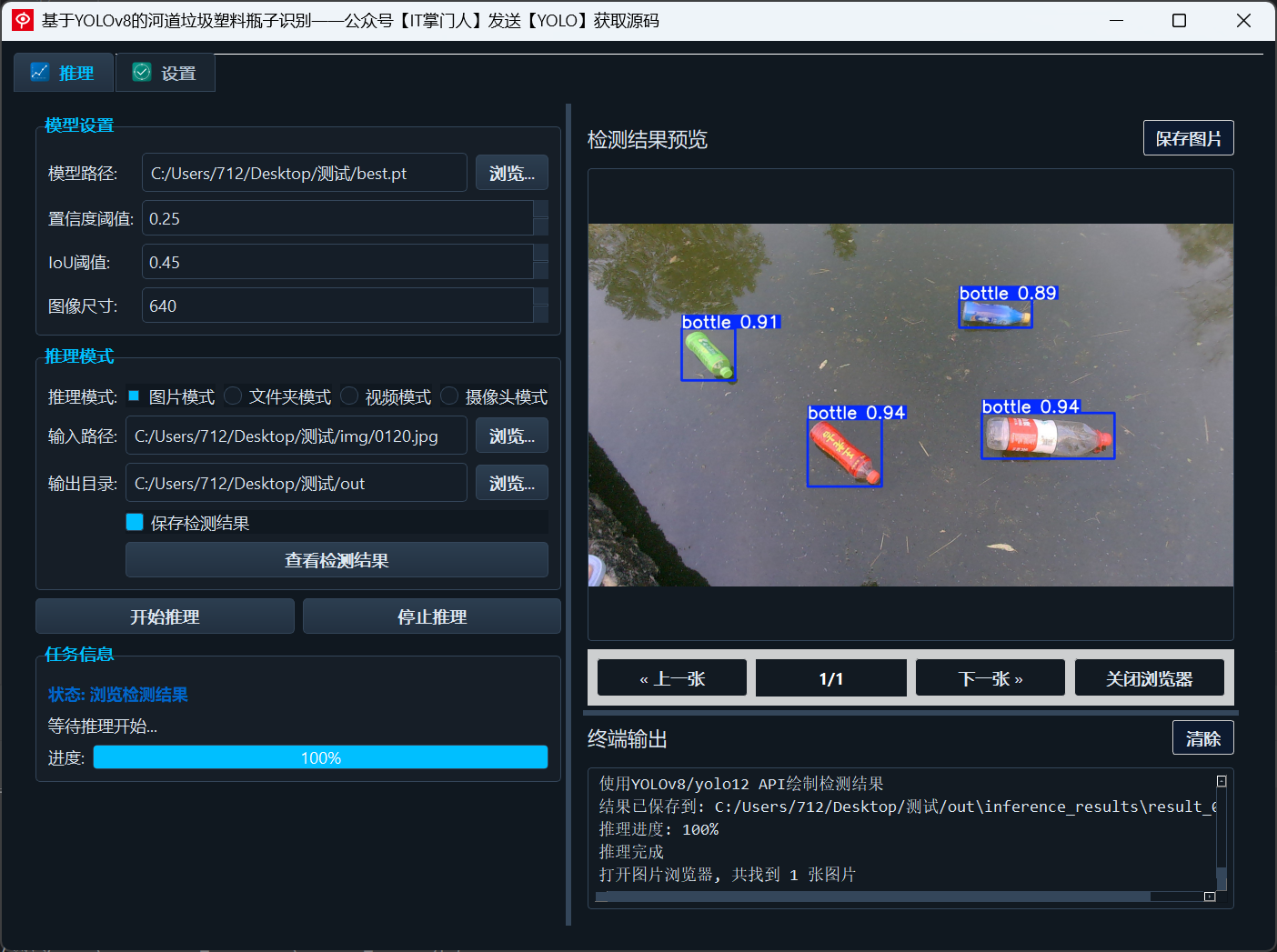
Task: Browse for a model file next to 模型路径
Action: [x=511, y=172]
